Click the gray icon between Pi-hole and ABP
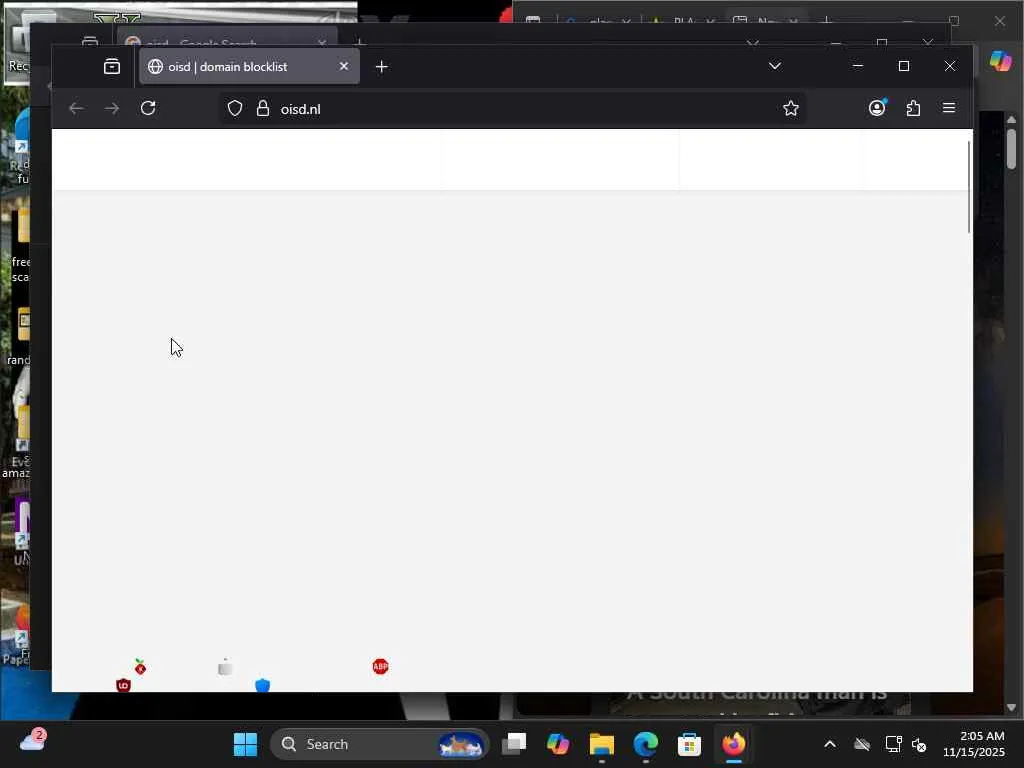Screen dimensions: 1024x768 pos(225,667)
